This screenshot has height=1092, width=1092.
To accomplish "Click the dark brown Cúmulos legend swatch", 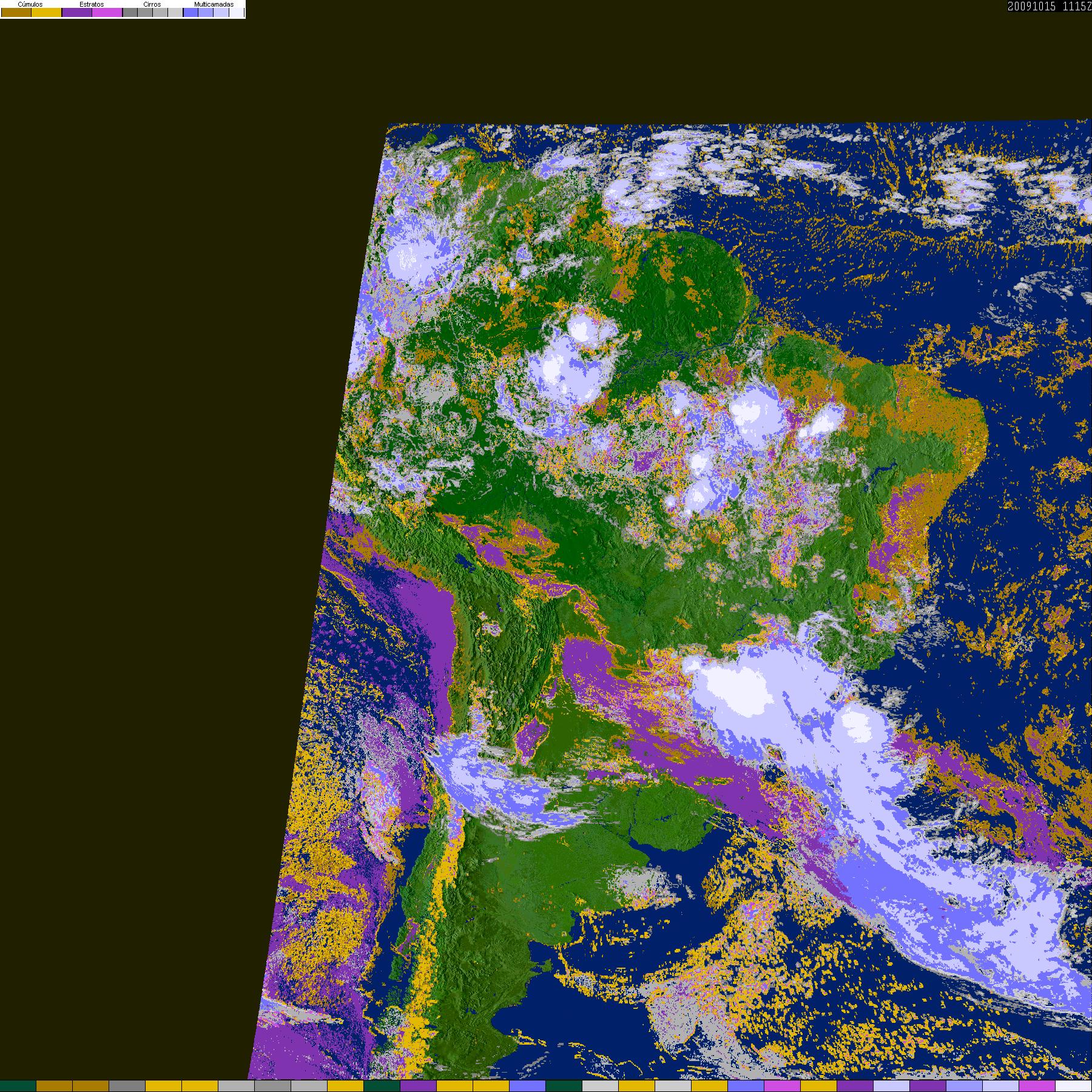I will pyautogui.click(x=16, y=12).
